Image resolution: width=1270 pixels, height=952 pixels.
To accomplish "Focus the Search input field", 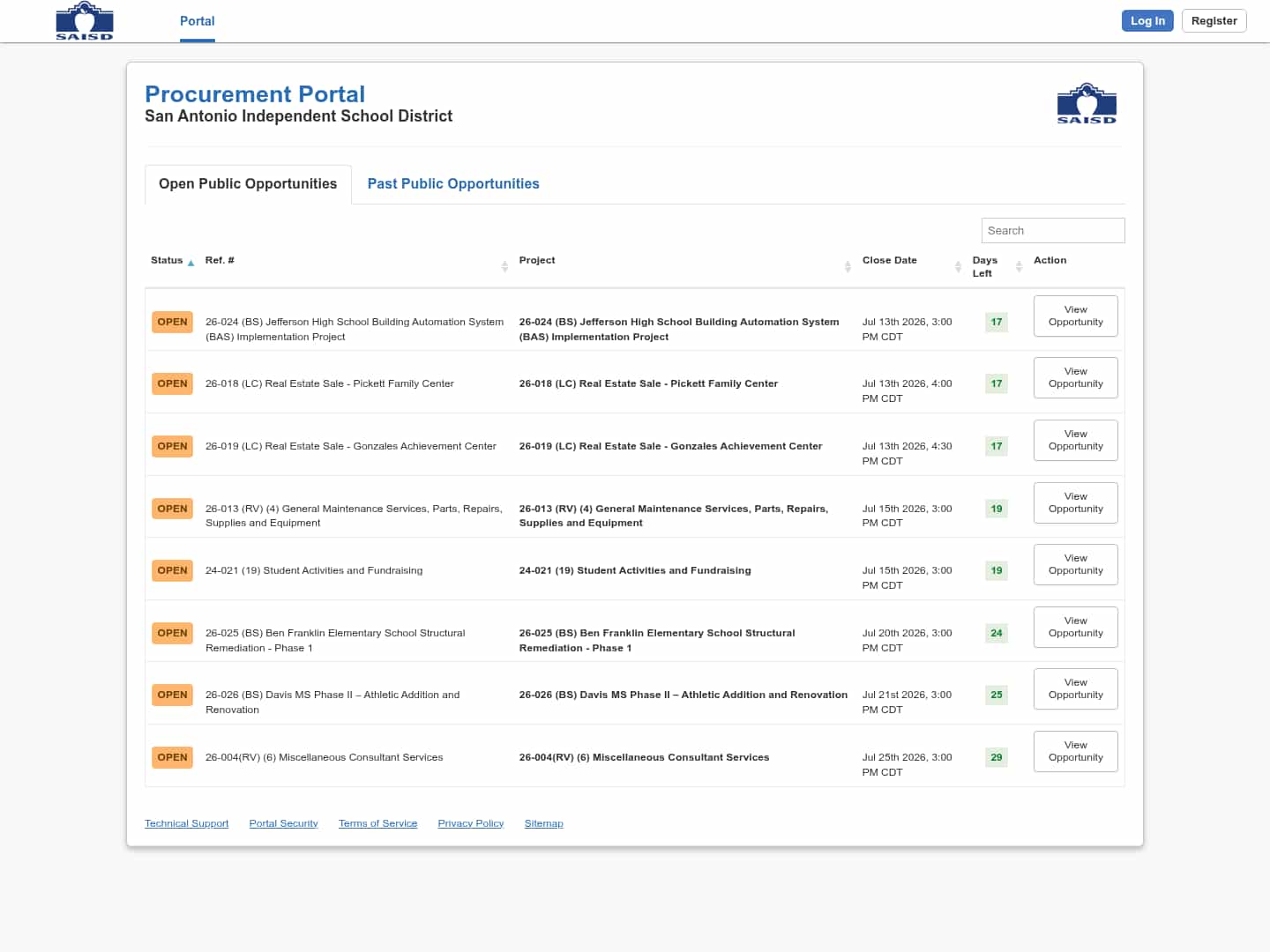I will pos(1053,230).
